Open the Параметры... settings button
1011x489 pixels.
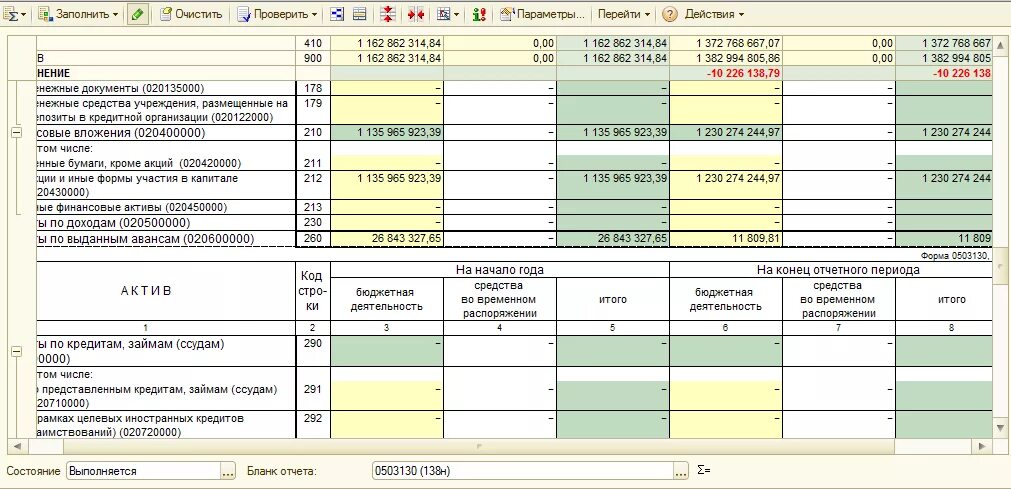pos(544,14)
